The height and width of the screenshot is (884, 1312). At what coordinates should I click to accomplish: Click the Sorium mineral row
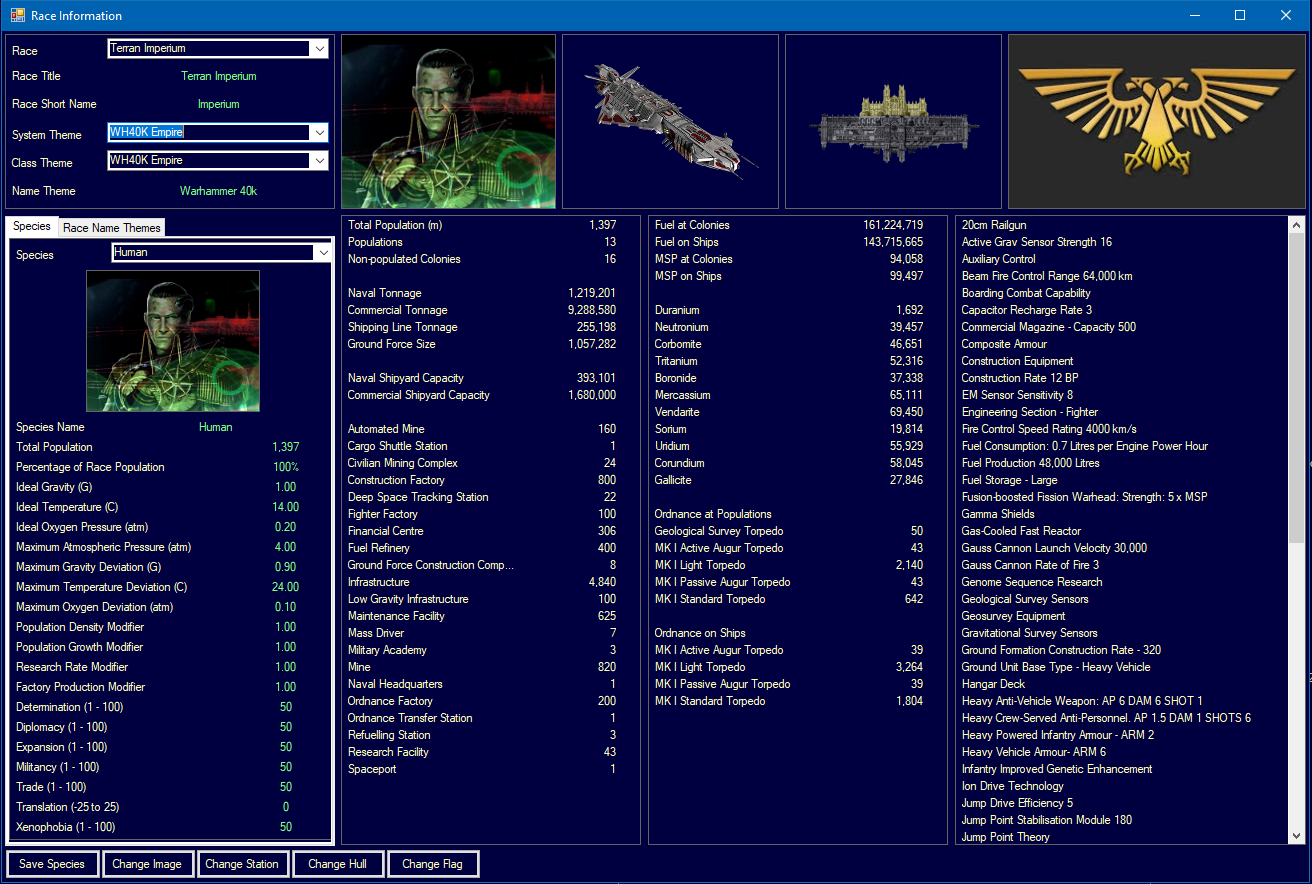click(x=789, y=429)
